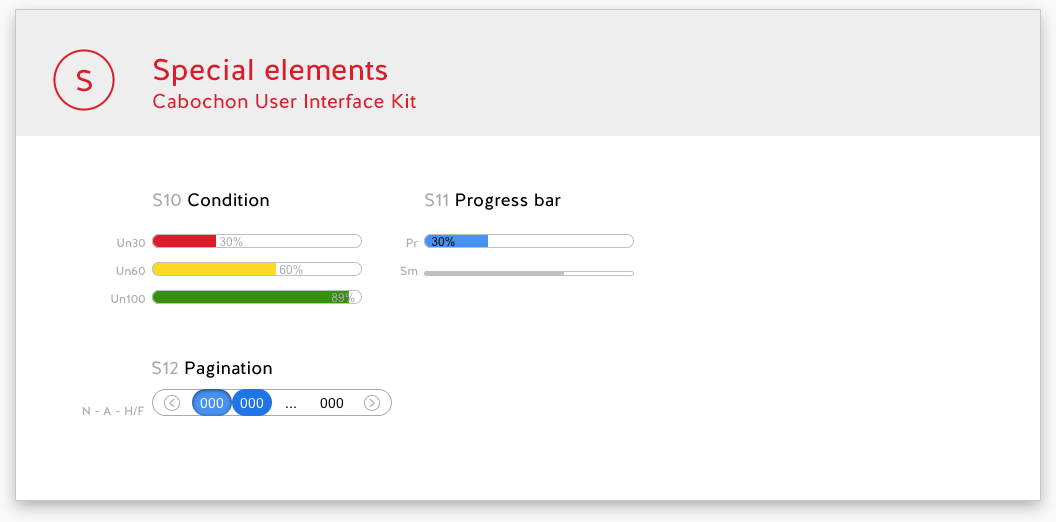Click the green 89% condition bar
Viewport: 1056px width, 522px height.
click(x=257, y=297)
